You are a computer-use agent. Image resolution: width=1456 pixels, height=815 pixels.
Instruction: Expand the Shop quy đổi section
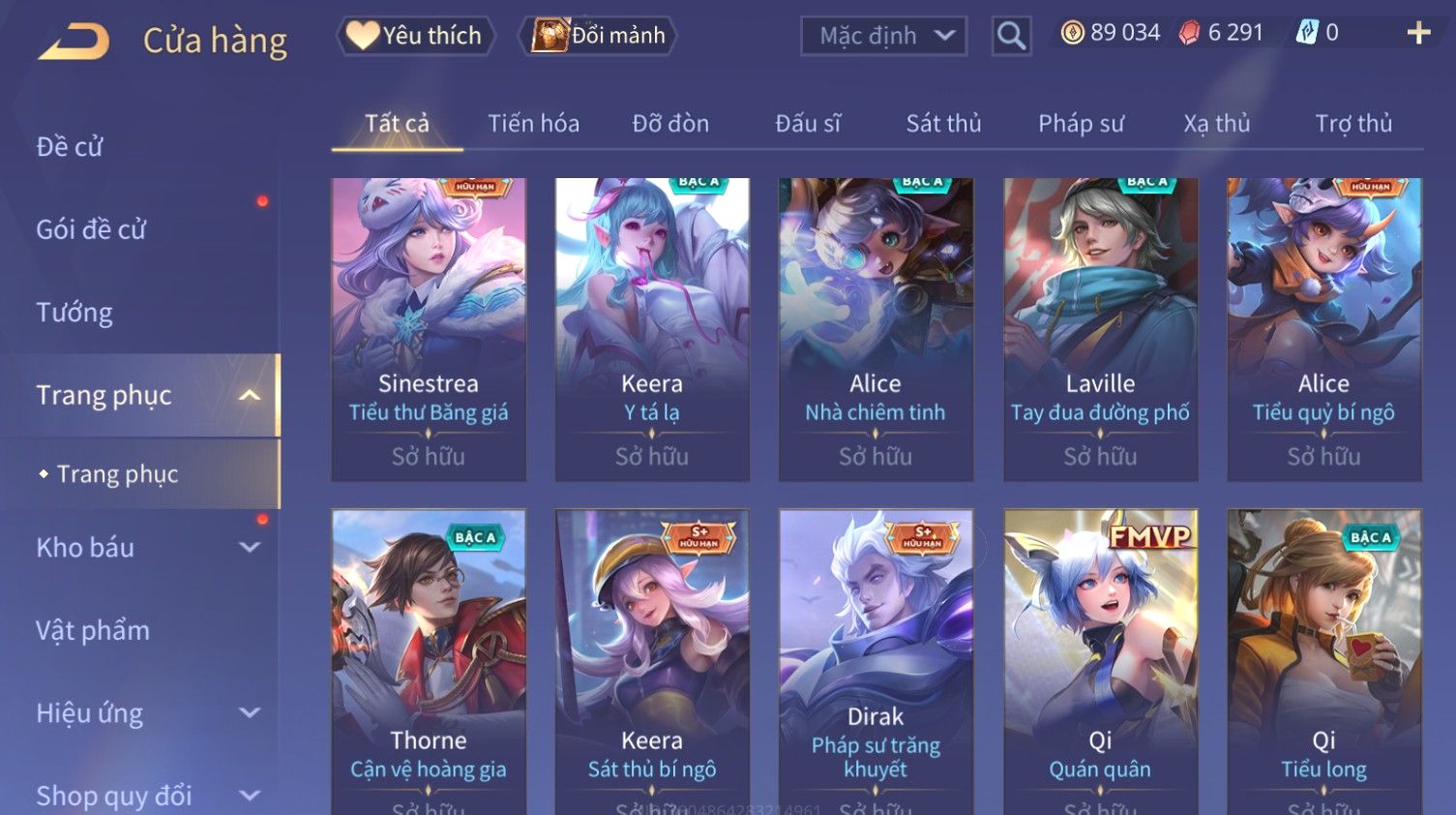pos(250,796)
